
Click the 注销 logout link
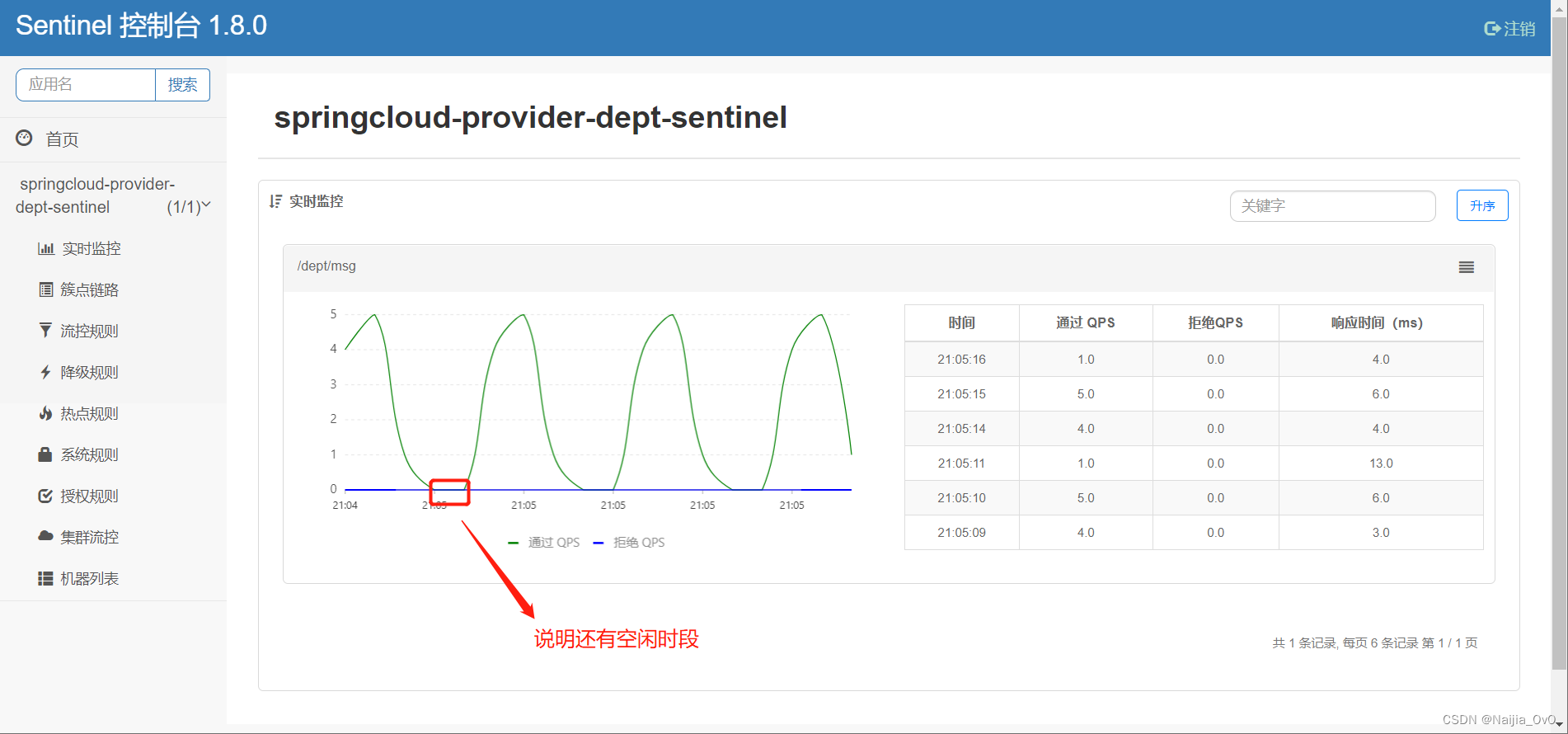tap(1519, 29)
